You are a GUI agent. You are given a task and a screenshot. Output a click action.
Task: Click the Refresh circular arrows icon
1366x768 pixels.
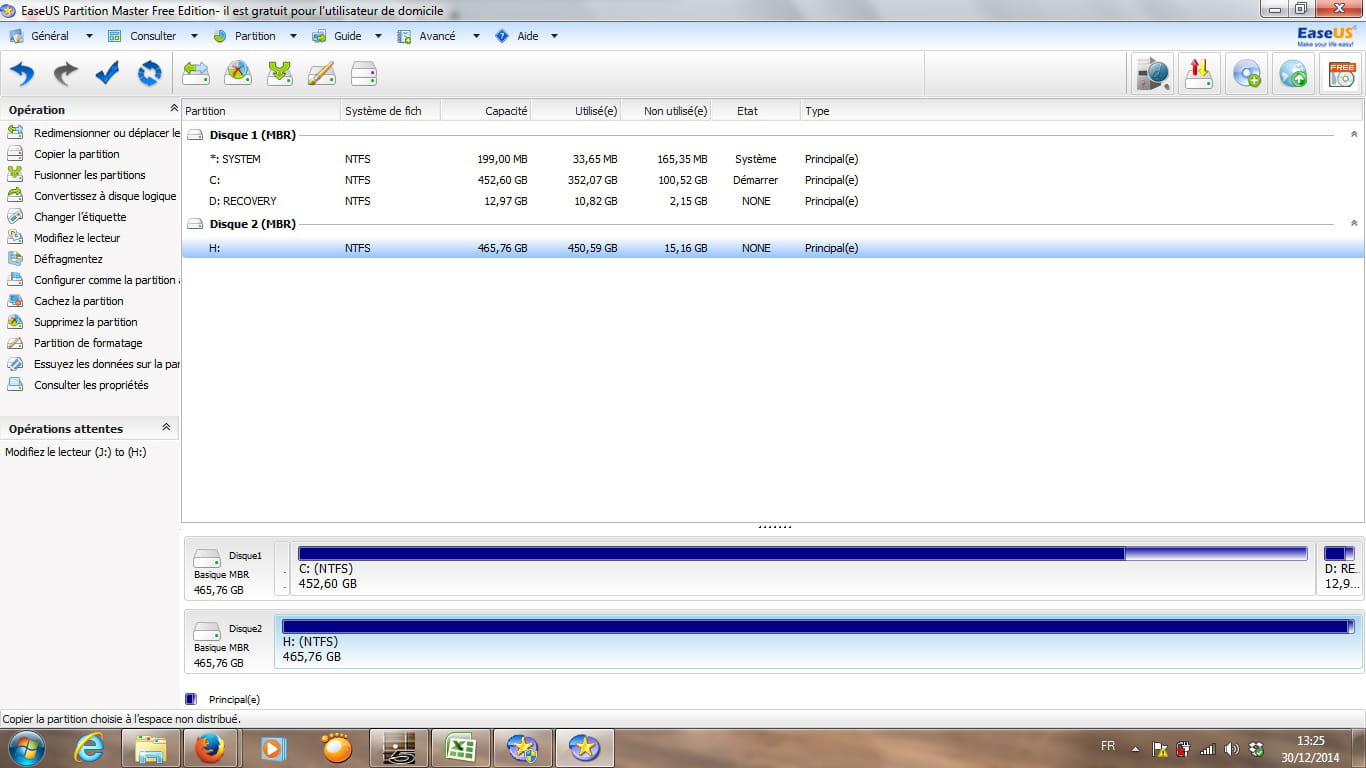click(149, 74)
